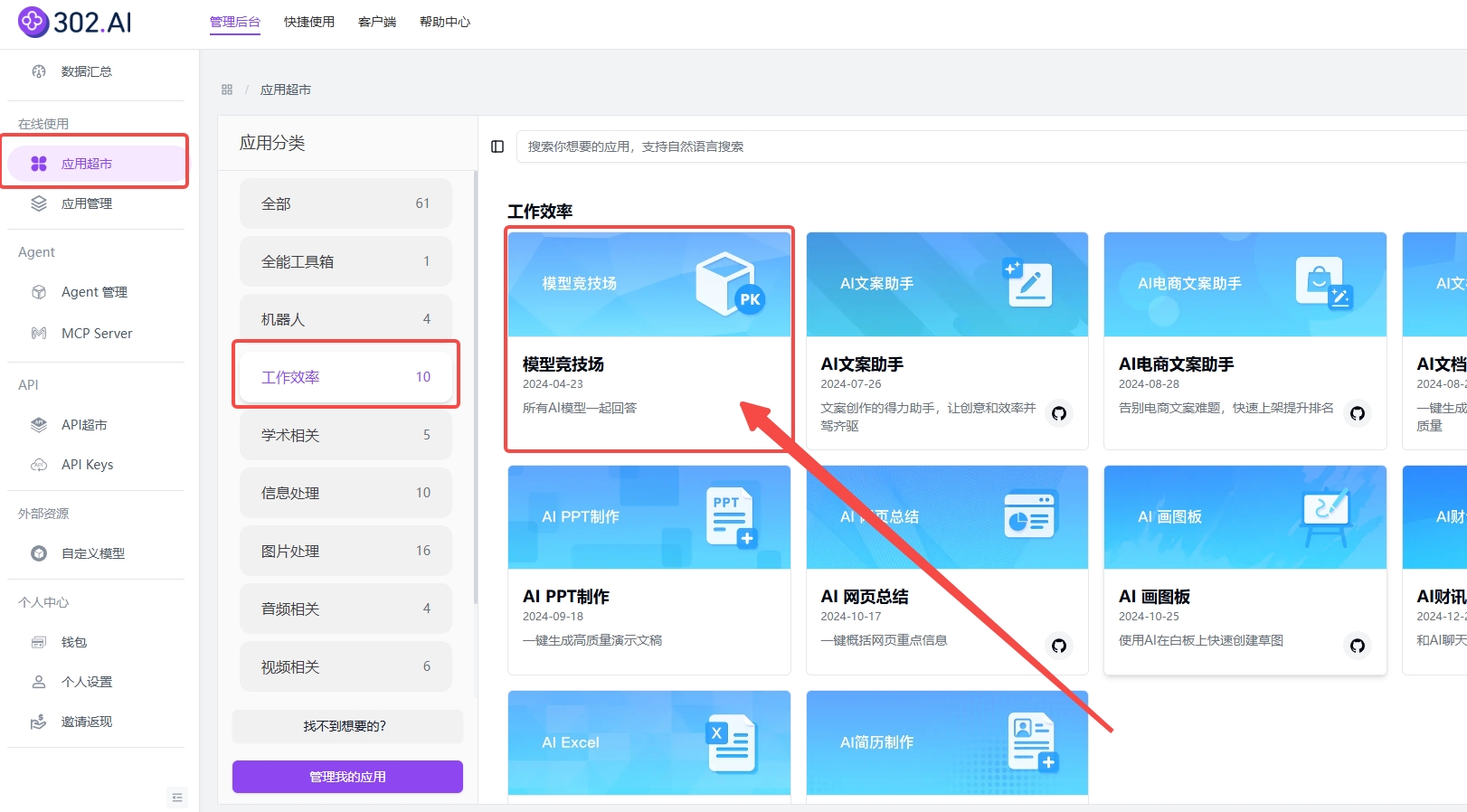Viewport: 1467px width, 812px height.
Task: Click the 应用管理 layers icon
Action: [x=39, y=203]
